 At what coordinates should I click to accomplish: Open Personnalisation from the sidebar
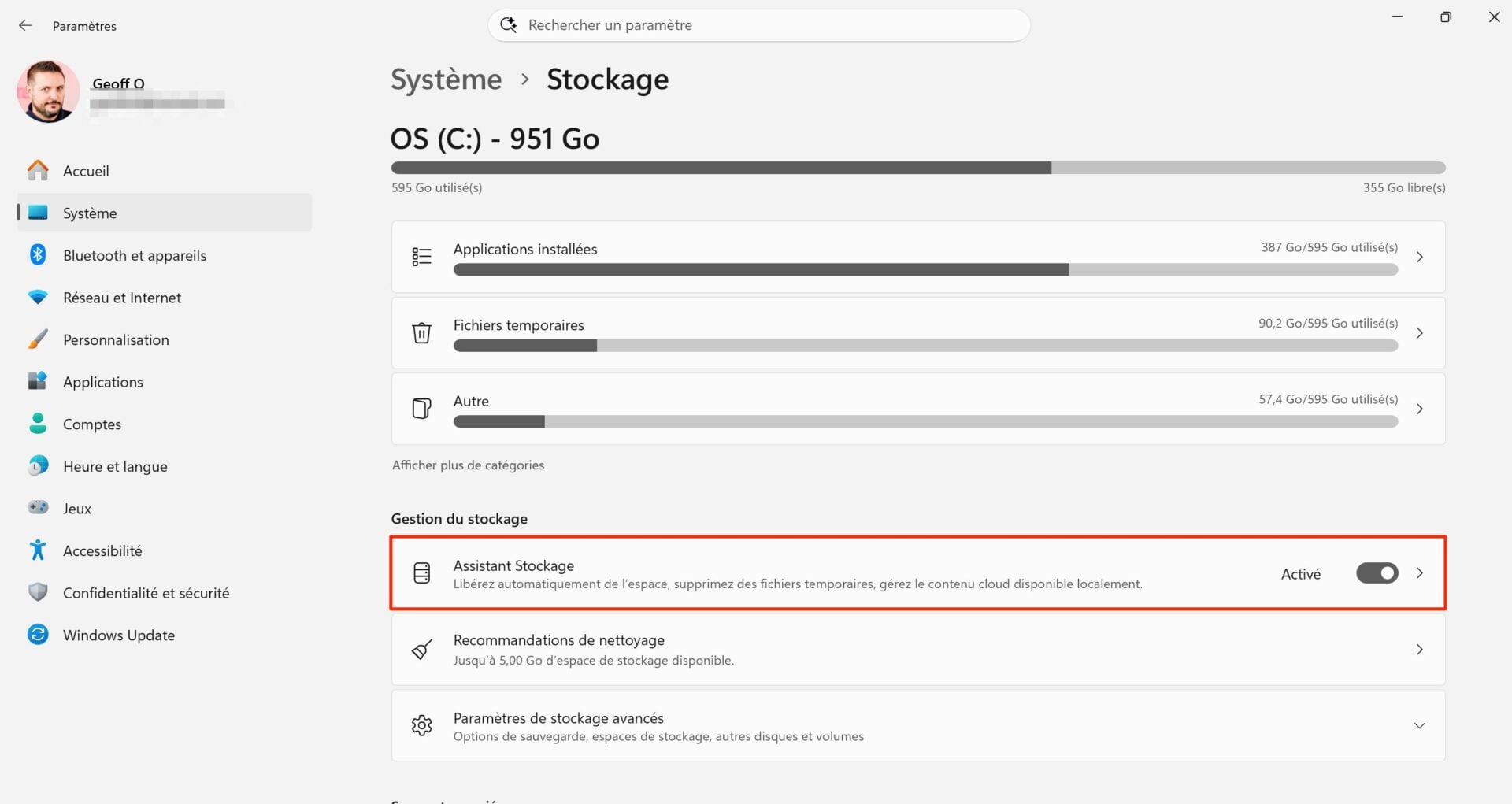117,339
